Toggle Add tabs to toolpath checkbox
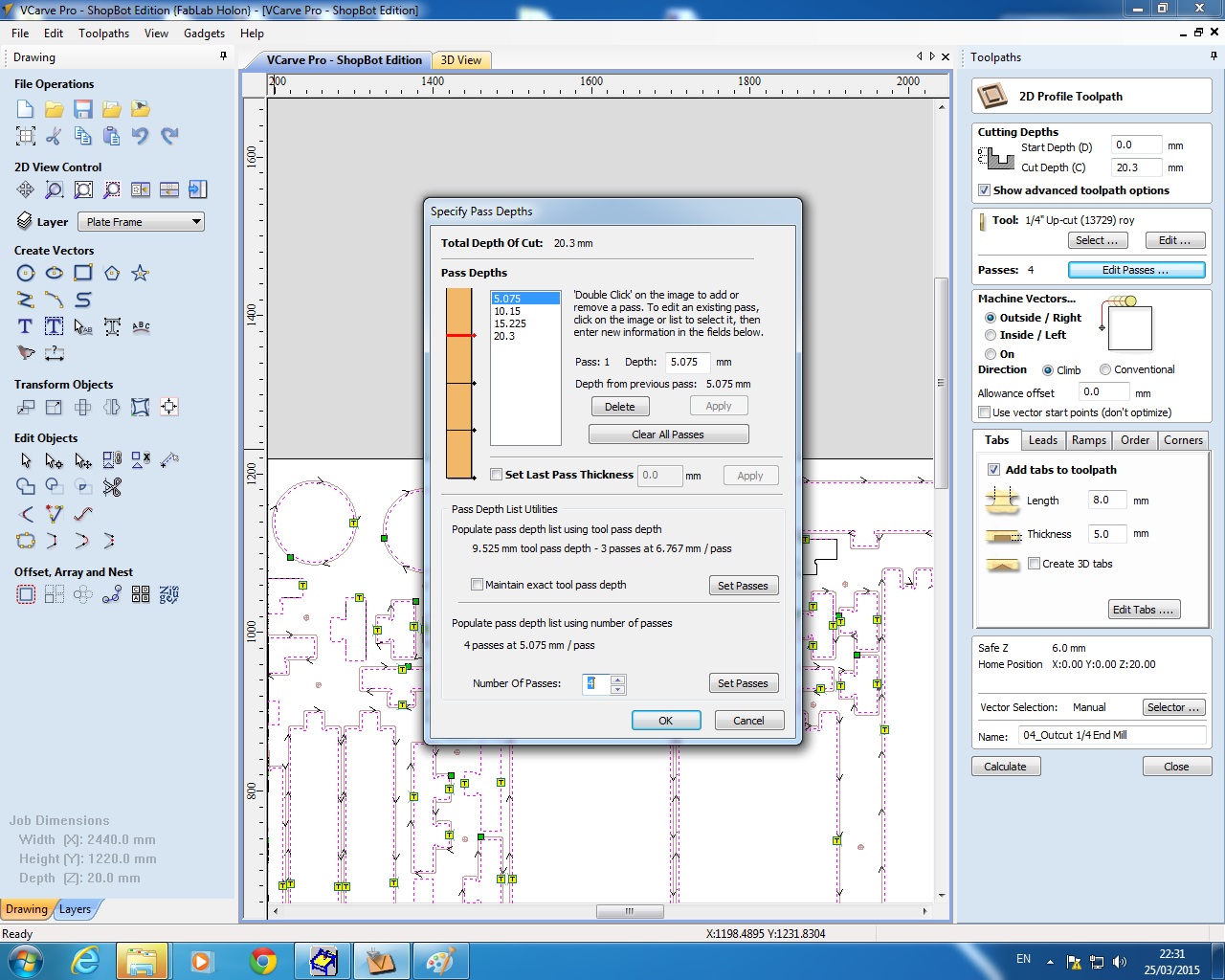The width and height of the screenshot is (1225, 980). pos(993,470)
